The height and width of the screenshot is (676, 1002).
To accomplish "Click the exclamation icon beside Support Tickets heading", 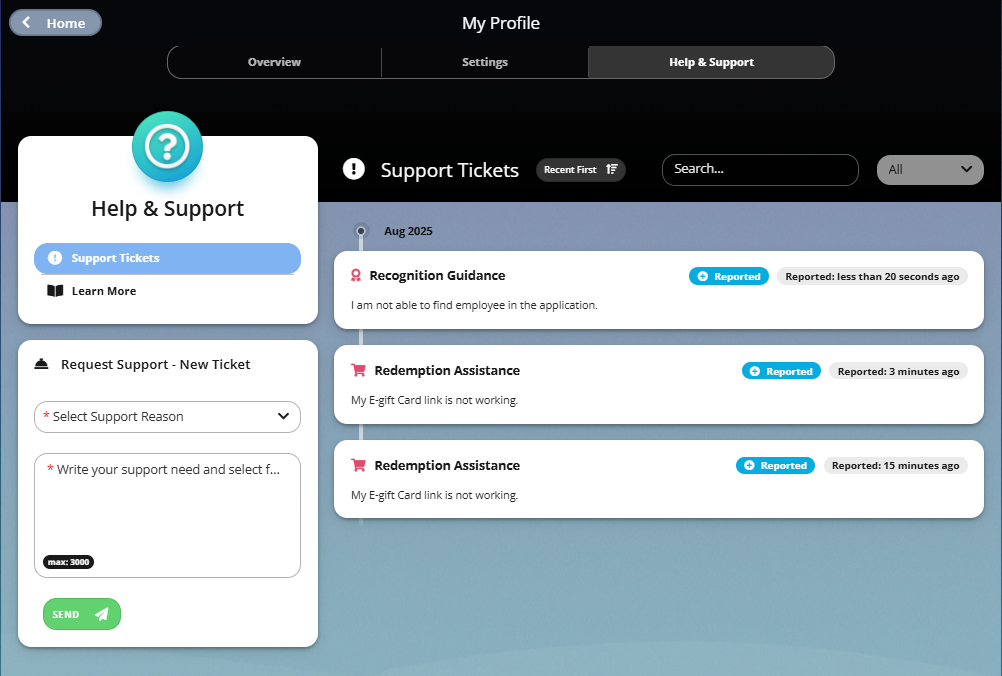I will [x=353, y=169].
